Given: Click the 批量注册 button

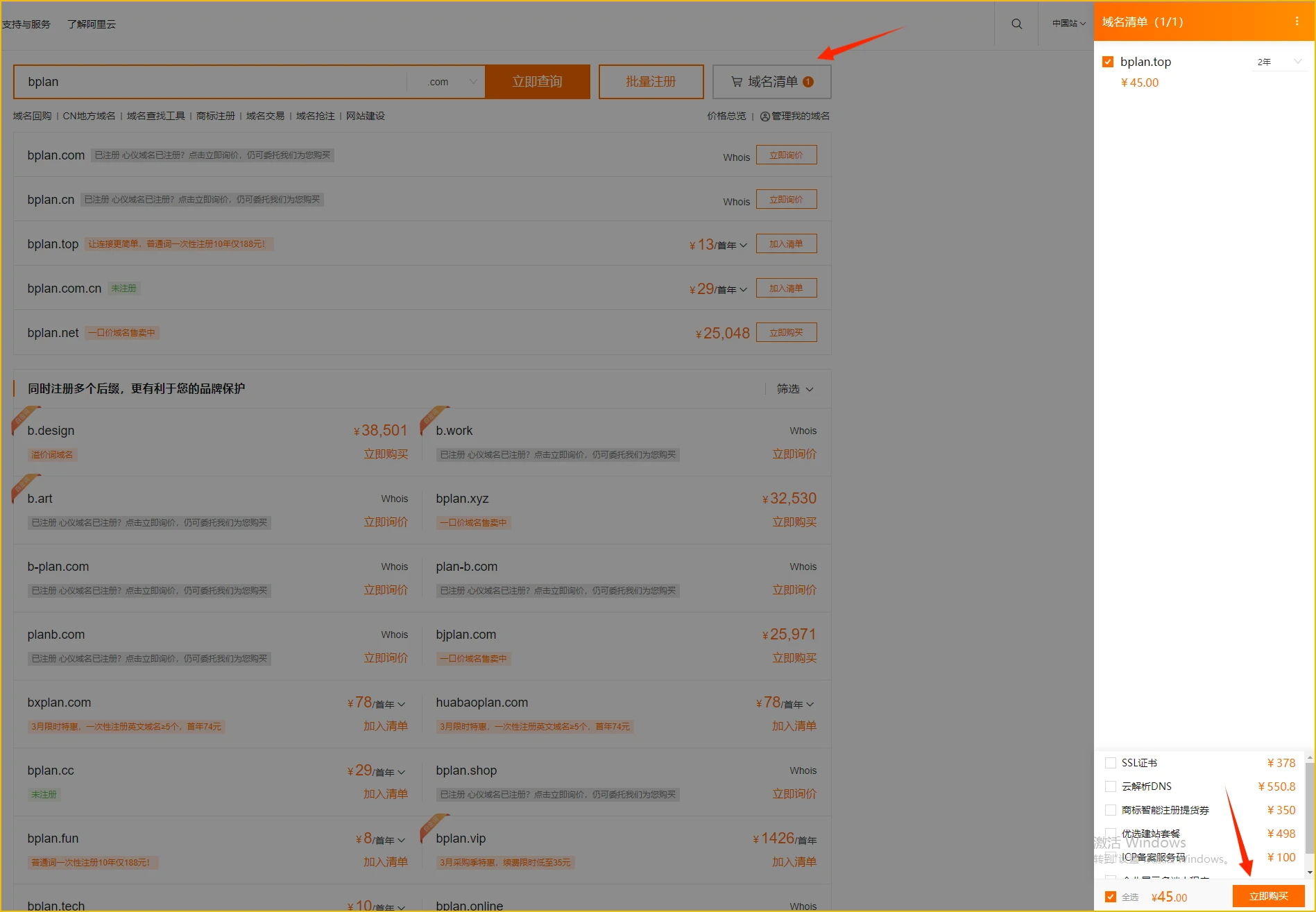Looking at the screenshot, I should (x=651, y=82).
